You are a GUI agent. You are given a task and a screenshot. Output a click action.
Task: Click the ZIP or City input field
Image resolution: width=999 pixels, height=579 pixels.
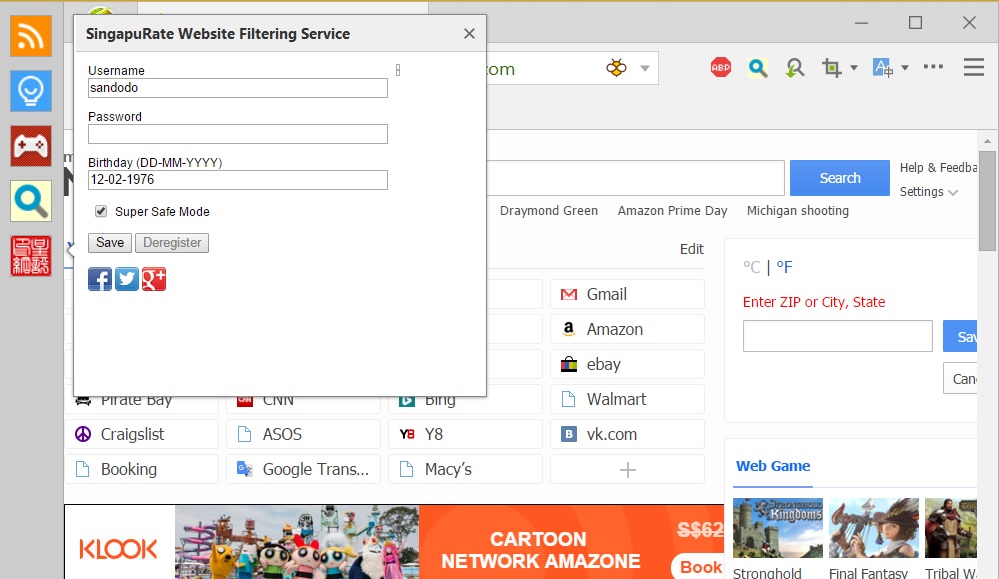coord(837,336)
